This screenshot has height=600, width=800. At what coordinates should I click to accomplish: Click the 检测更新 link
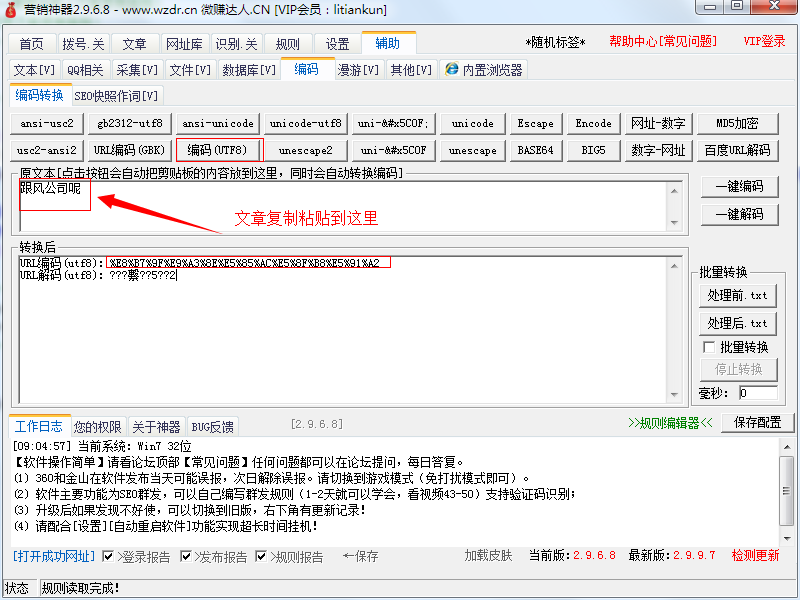point(755,556)
